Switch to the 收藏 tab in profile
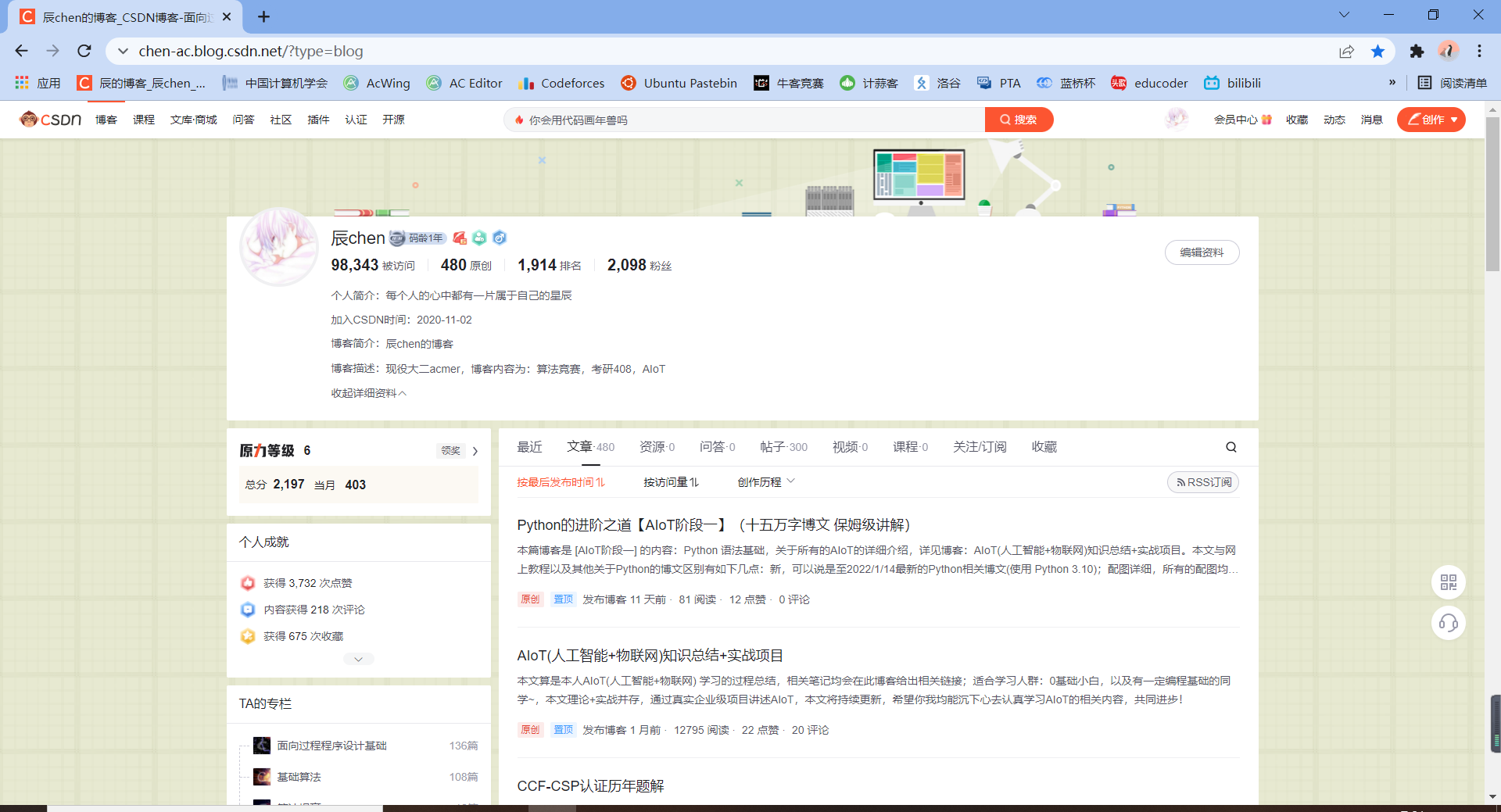1501x812 pixels. tap(1044, 447)
